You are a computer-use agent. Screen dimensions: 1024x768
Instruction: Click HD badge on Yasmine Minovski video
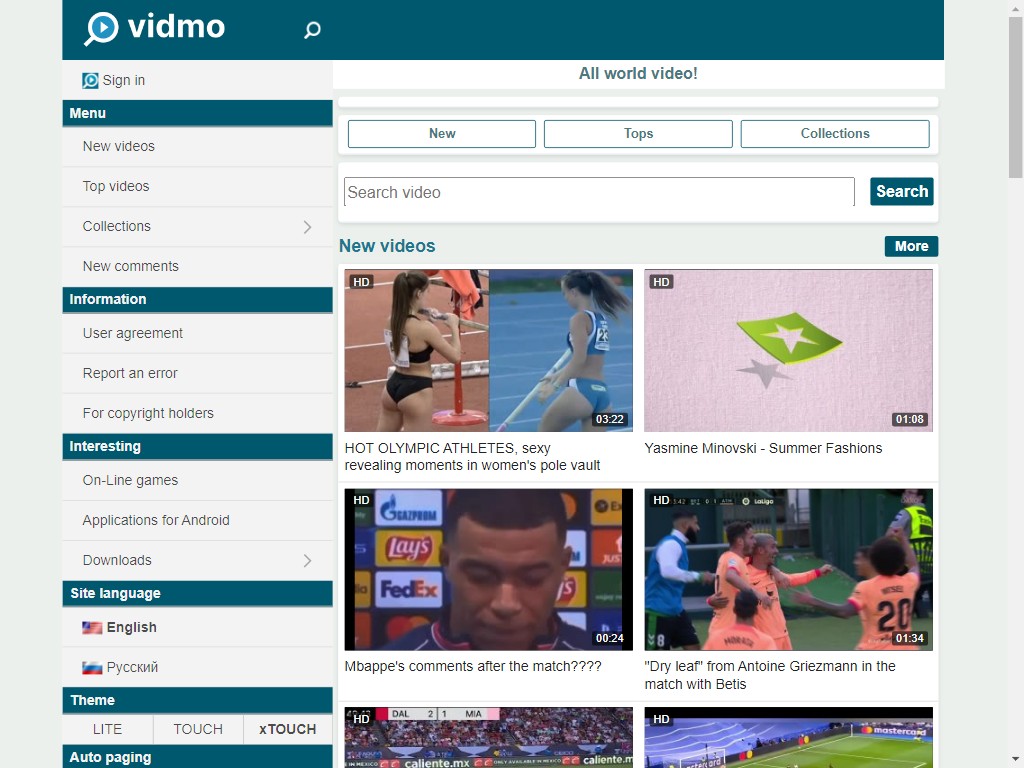click(x=661, y=282)
